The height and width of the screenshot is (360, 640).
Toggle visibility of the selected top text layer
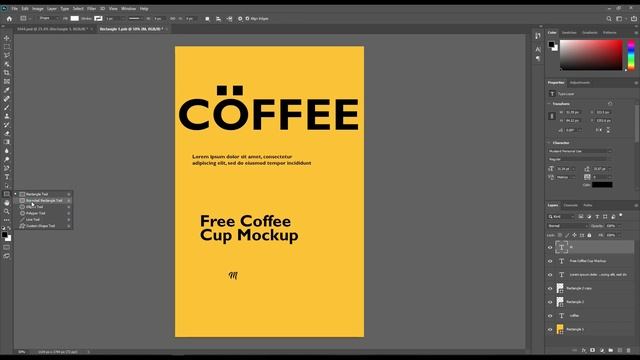pyautogui.click(x=550, y=247)
